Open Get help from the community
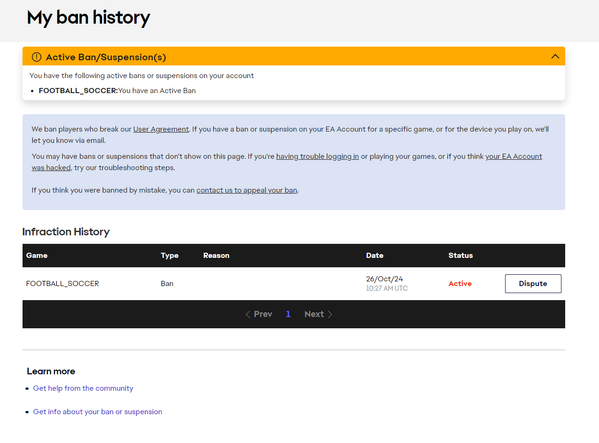The width and height of the screenshot is (599, 443). (83, 388)
